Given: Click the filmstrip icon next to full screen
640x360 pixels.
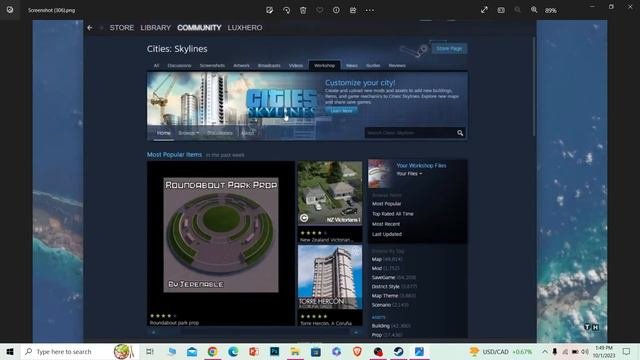Looking at the screenshot, I should [501, 10].
